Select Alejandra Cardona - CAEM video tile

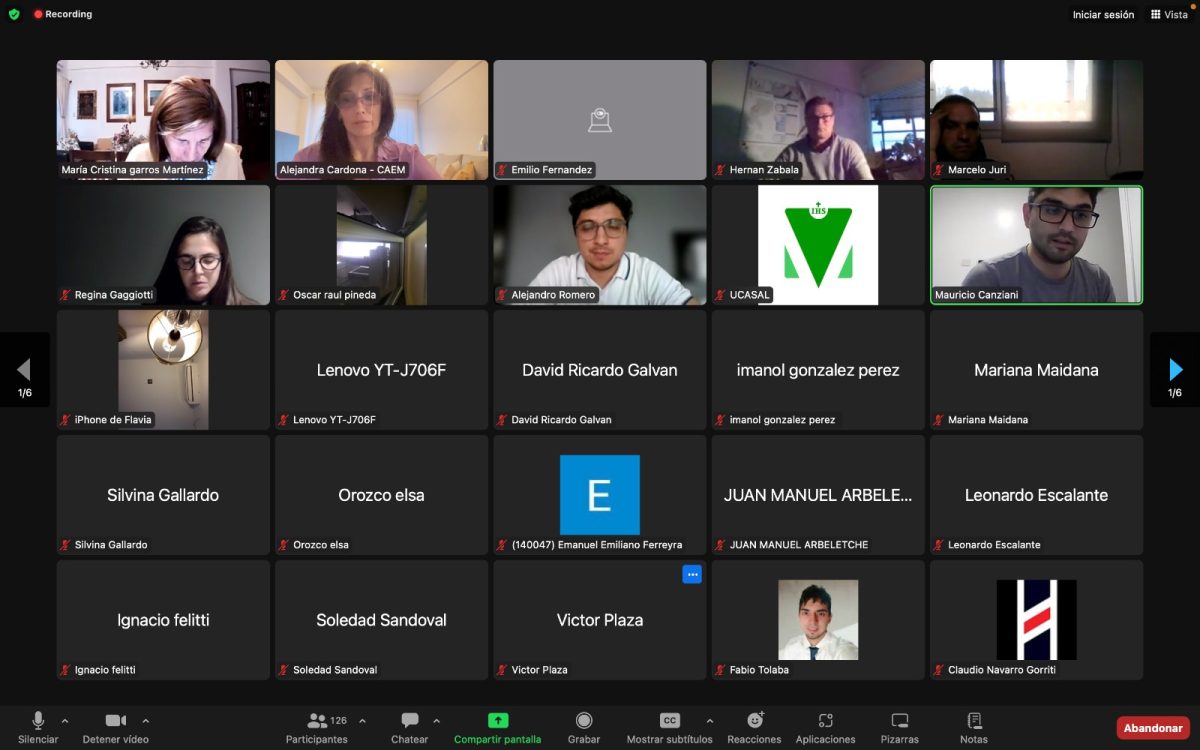382,120
